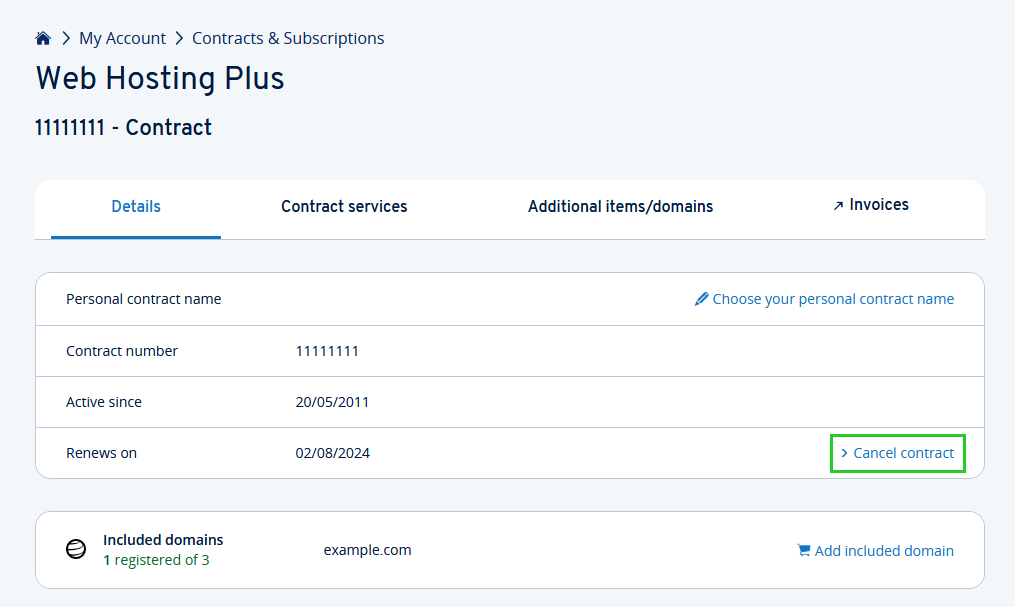The height and width of the screenshot is (607, 1015).
Task: Open the Contract services tab
Action: click(x=344, y=206)
